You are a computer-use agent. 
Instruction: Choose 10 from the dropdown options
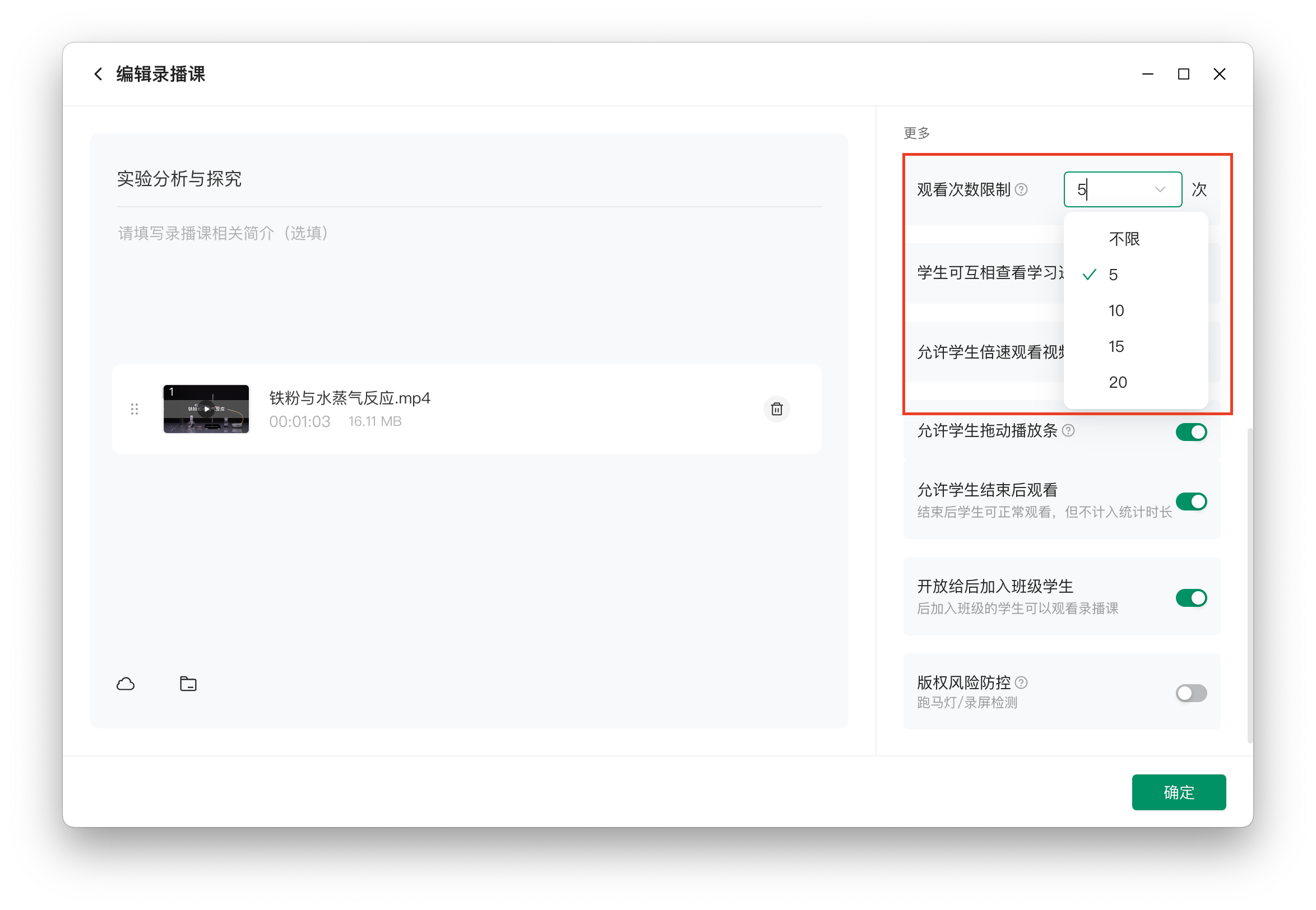tap(1116, 311)
